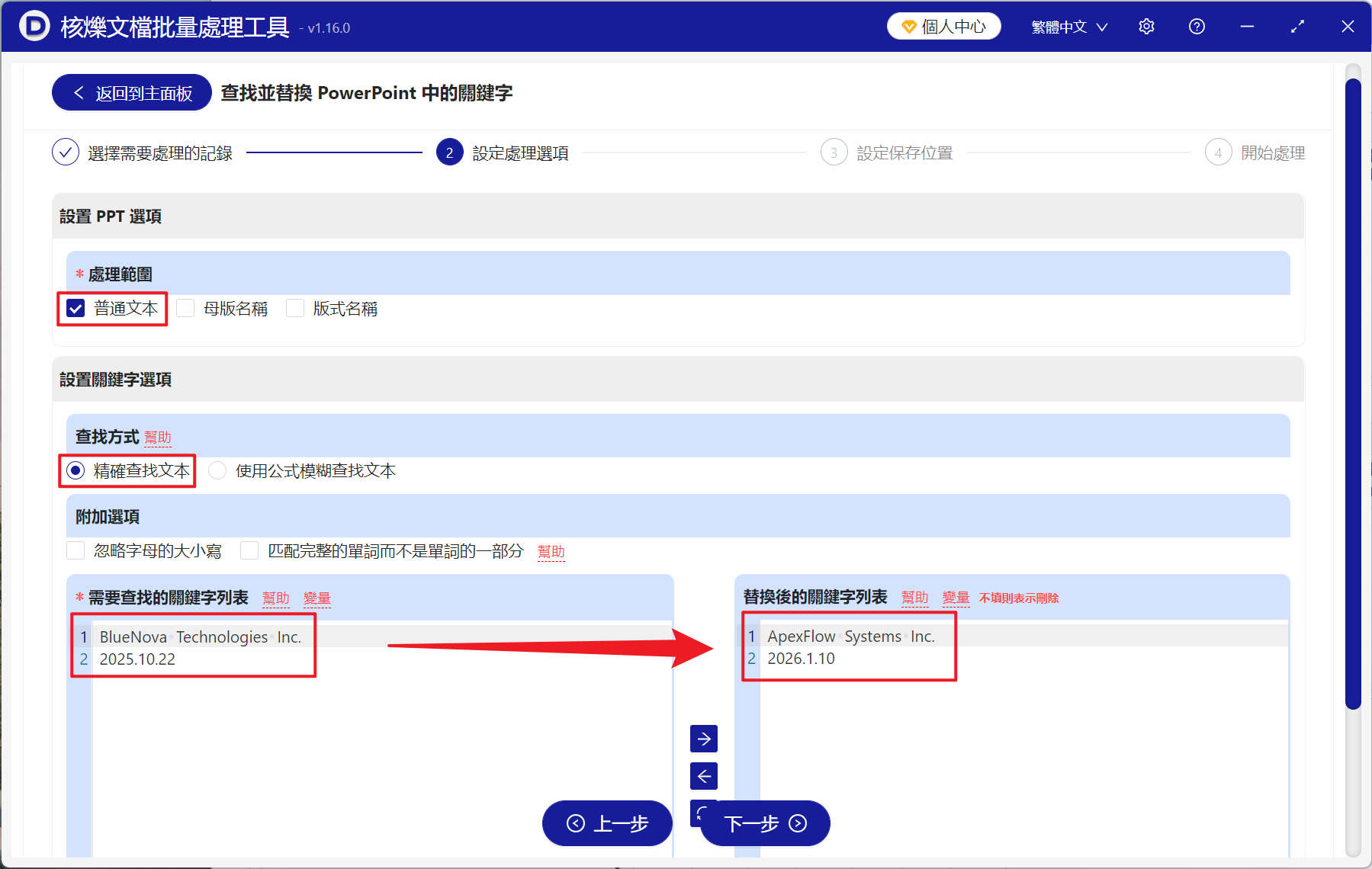Proceed with the 下一步 button
1372x869 pixels.
coord(763,824)
